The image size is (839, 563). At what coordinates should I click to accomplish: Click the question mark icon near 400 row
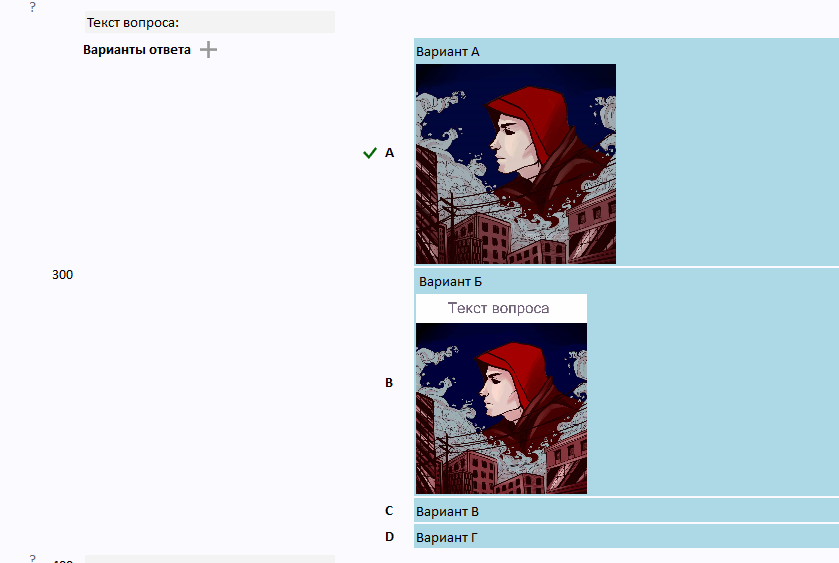(33, 558)
